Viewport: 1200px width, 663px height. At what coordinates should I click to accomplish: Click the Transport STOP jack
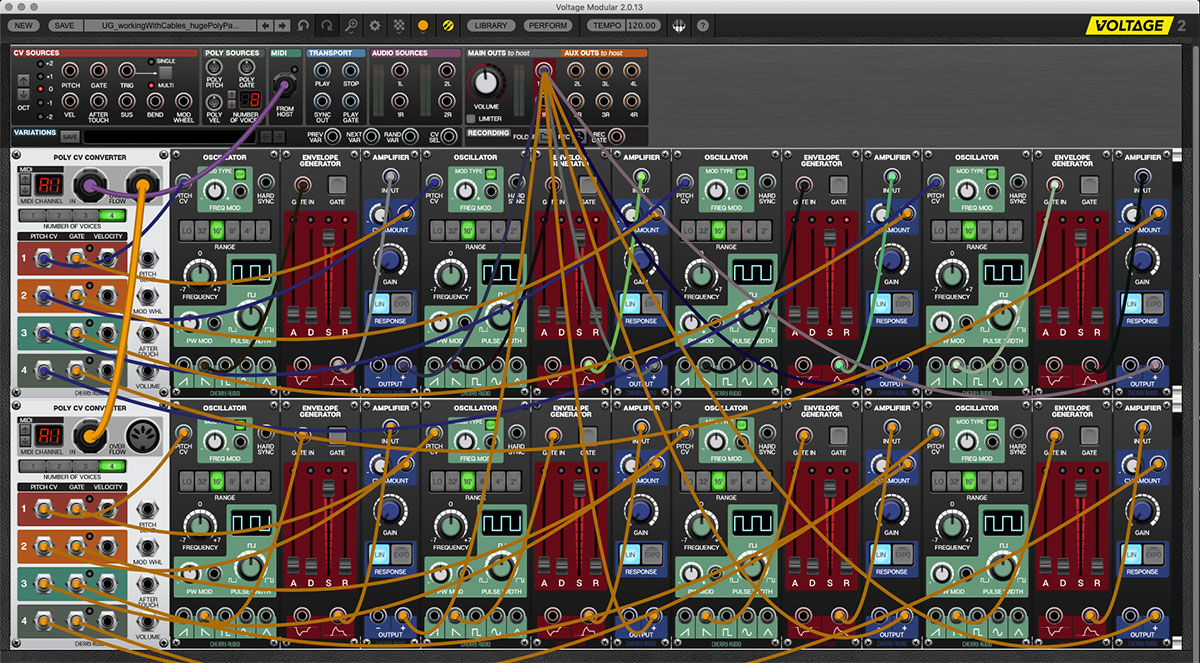pos(350,71)
